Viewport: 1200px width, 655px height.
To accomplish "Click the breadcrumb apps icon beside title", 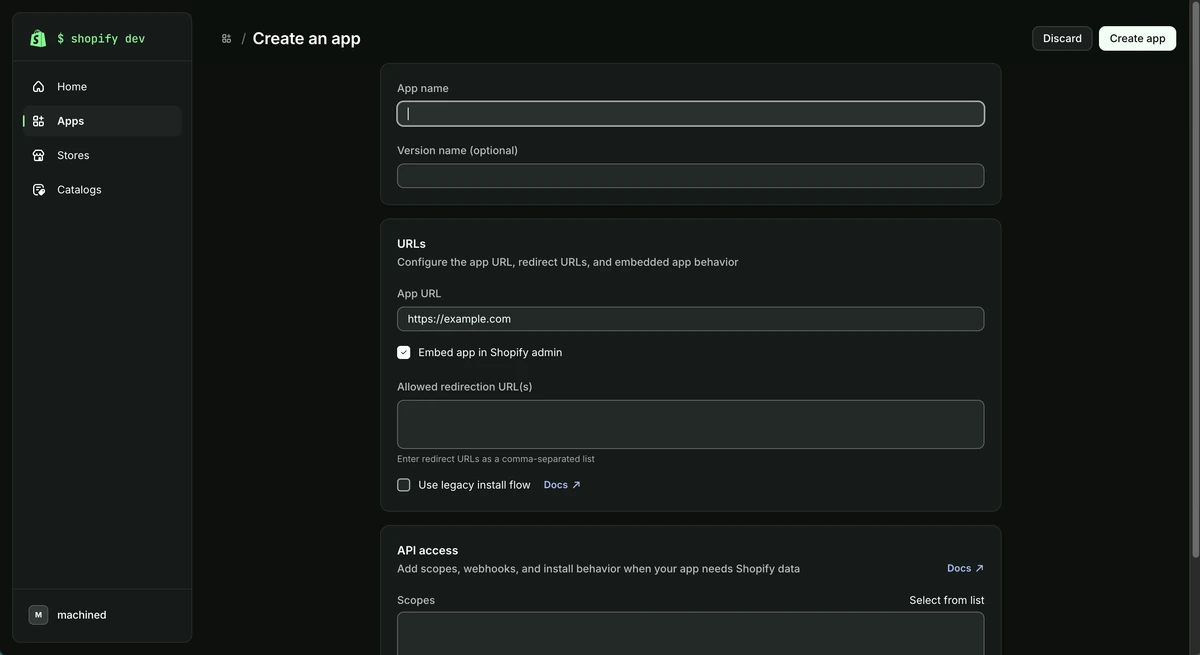I will 226,39.
